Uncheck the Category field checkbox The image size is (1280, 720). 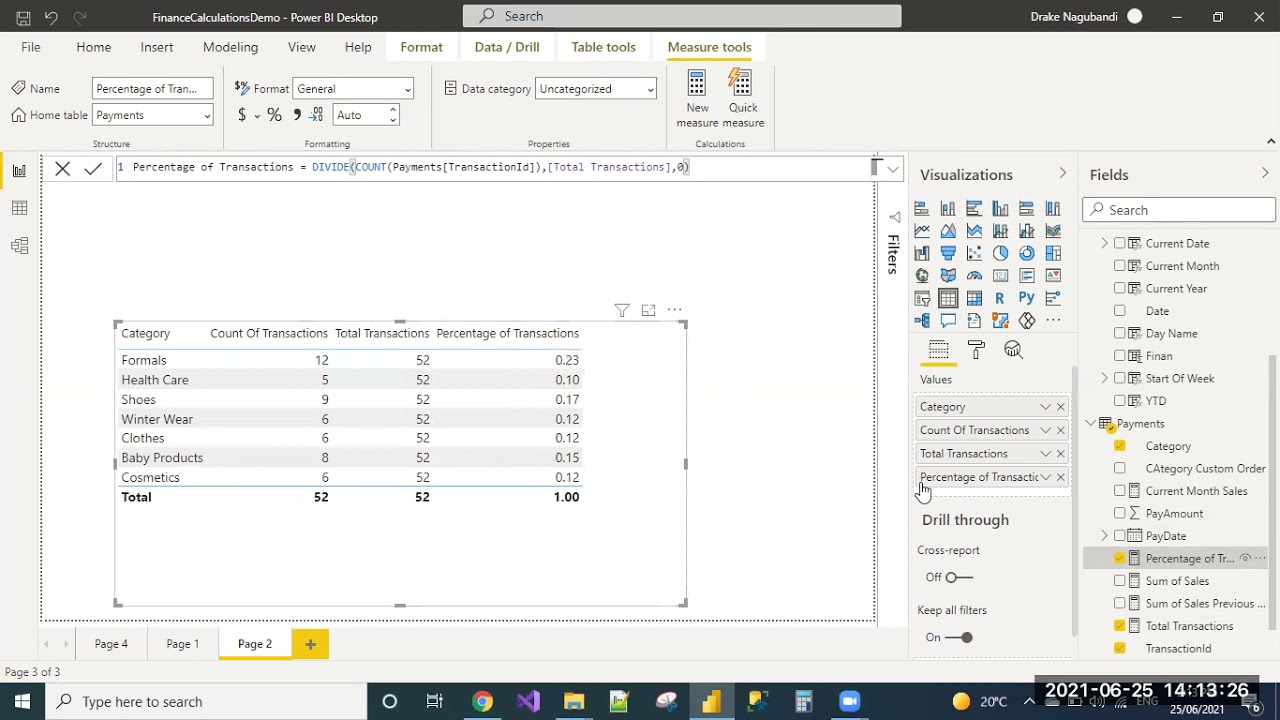coord(1120,446)
